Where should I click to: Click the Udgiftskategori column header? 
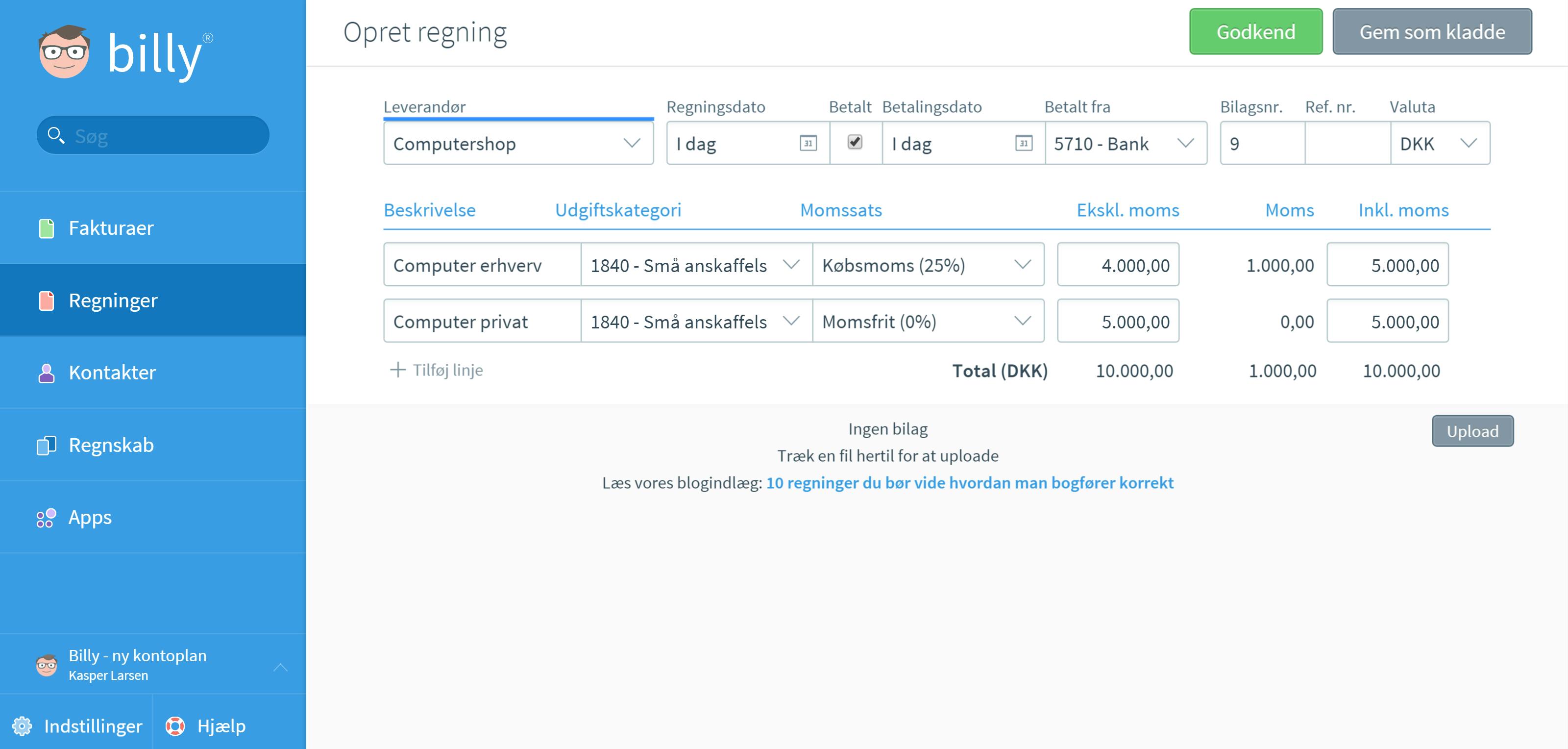pos(618,210)
